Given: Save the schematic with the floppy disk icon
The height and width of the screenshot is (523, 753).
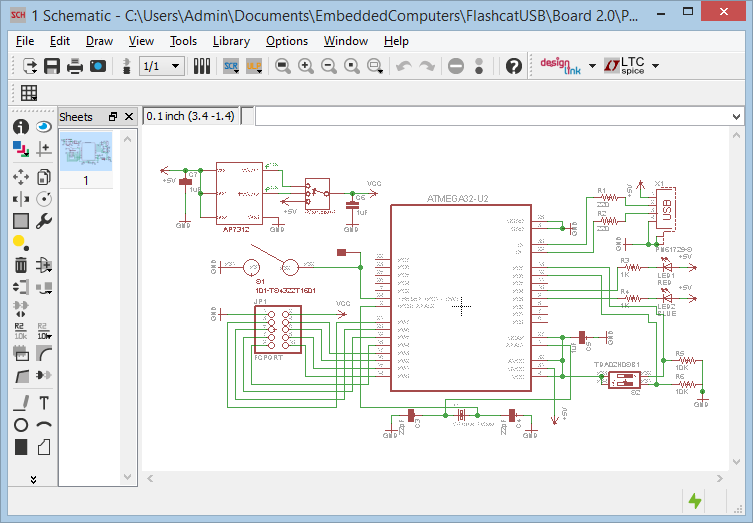Looking at the screenshot, I should (x=52, y=66).
